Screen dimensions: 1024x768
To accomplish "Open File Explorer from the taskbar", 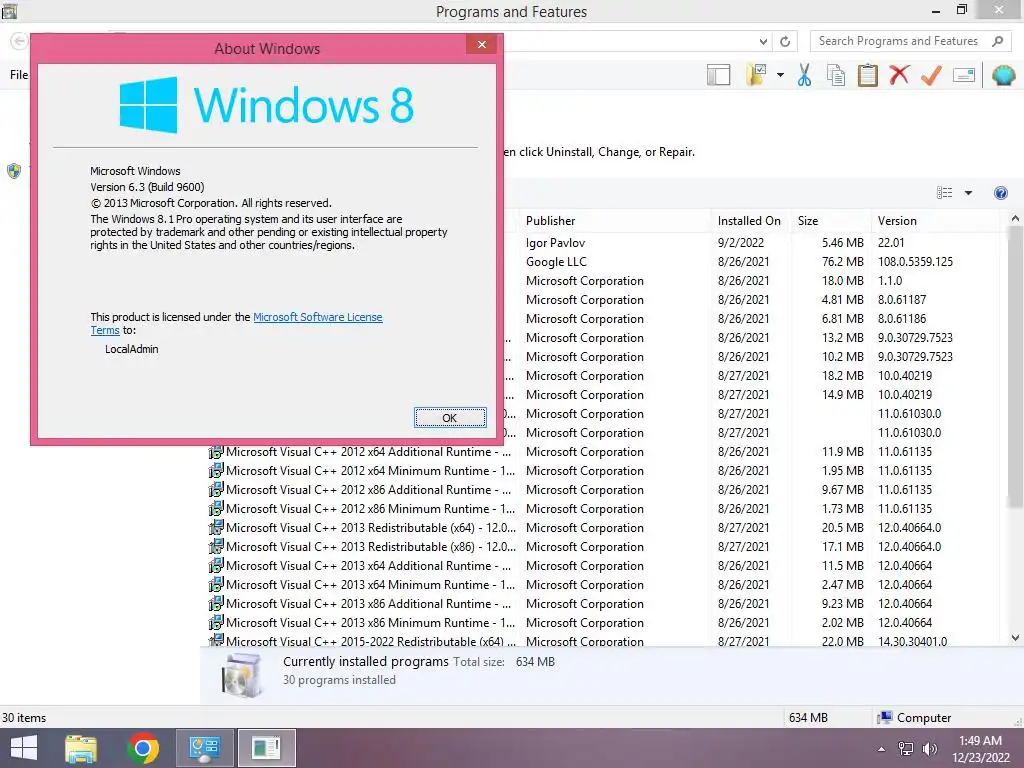I will pyautogui.click(x=81, y=748).
